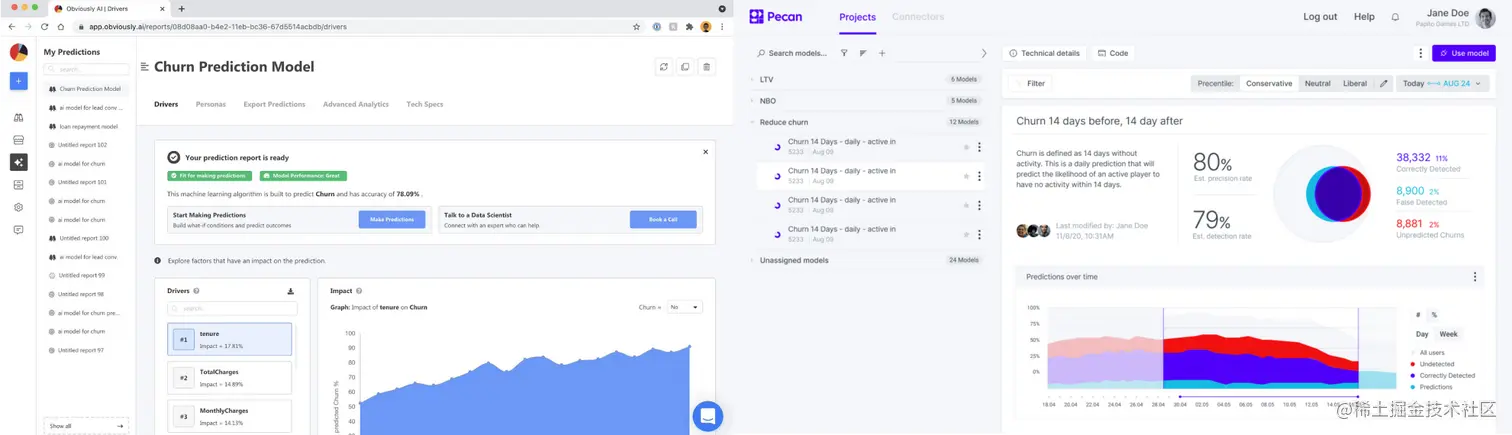
Task: Open the settings gear in Obviously AI sidebar
Action: point(18,207)
